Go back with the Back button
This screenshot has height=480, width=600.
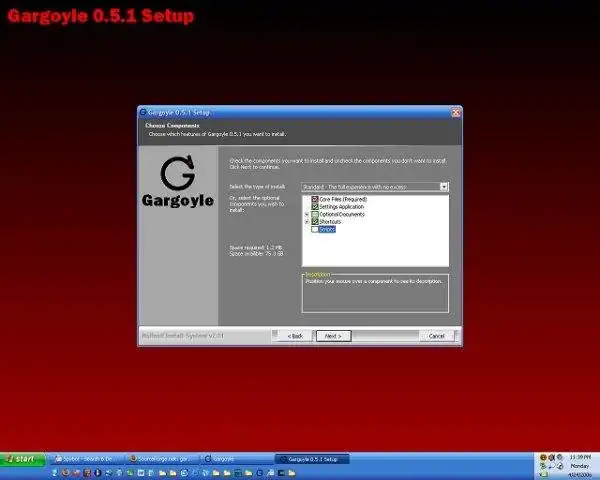(x=295, y=336)
